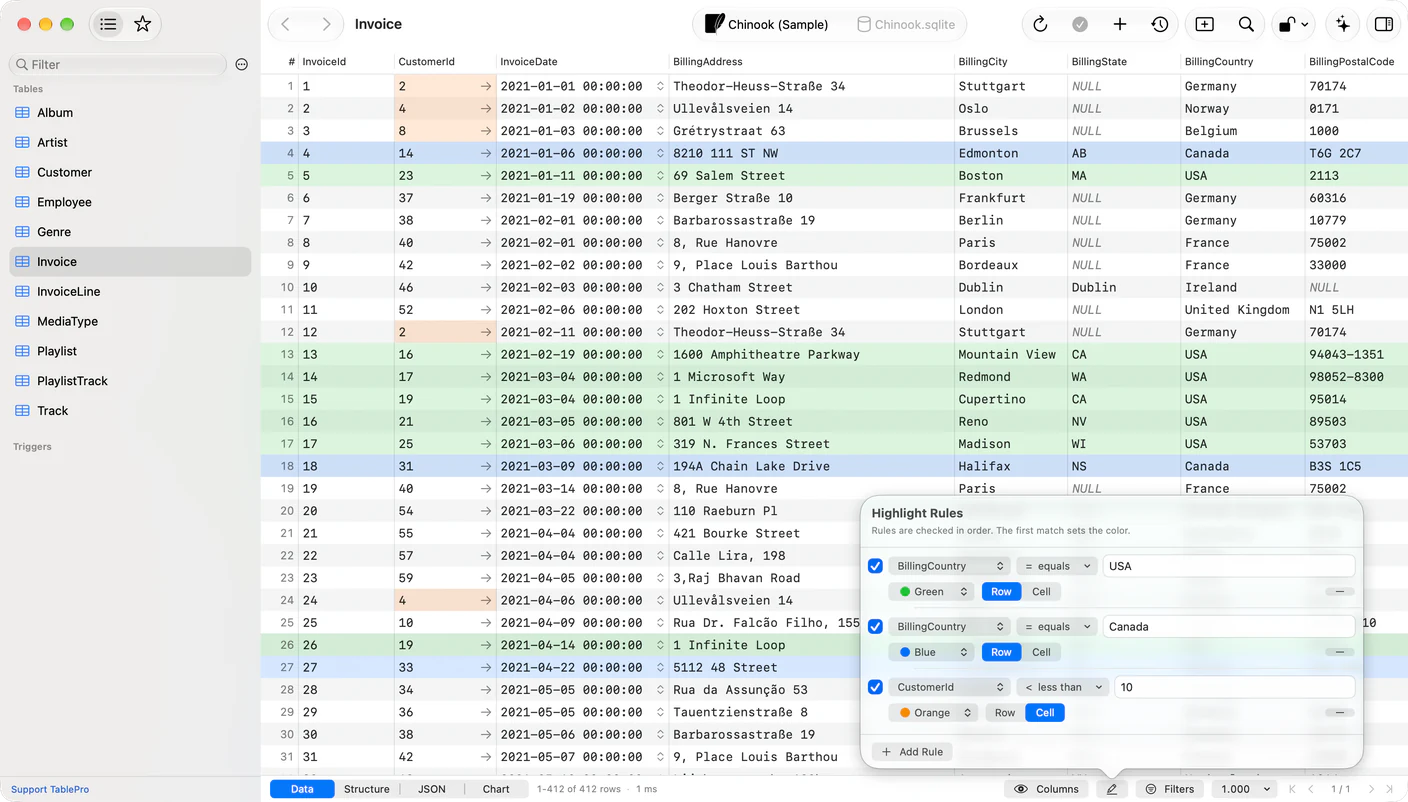Click Add Rule button

pyautogui.click(x=913, y=752)
